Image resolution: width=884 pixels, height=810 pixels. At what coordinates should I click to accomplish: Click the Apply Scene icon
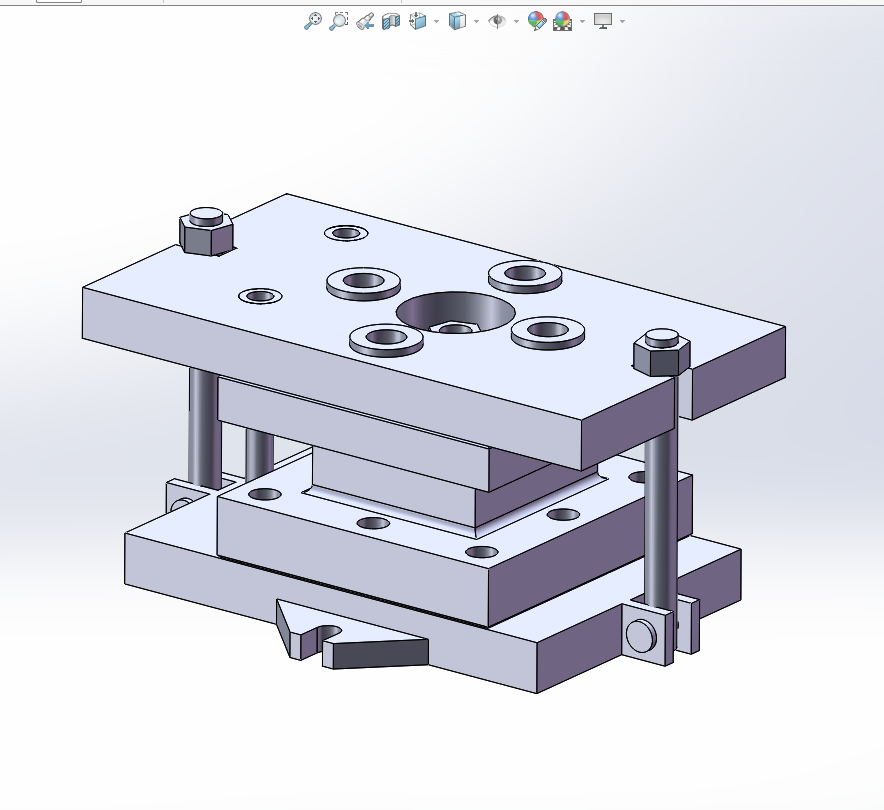pos(563,21)
